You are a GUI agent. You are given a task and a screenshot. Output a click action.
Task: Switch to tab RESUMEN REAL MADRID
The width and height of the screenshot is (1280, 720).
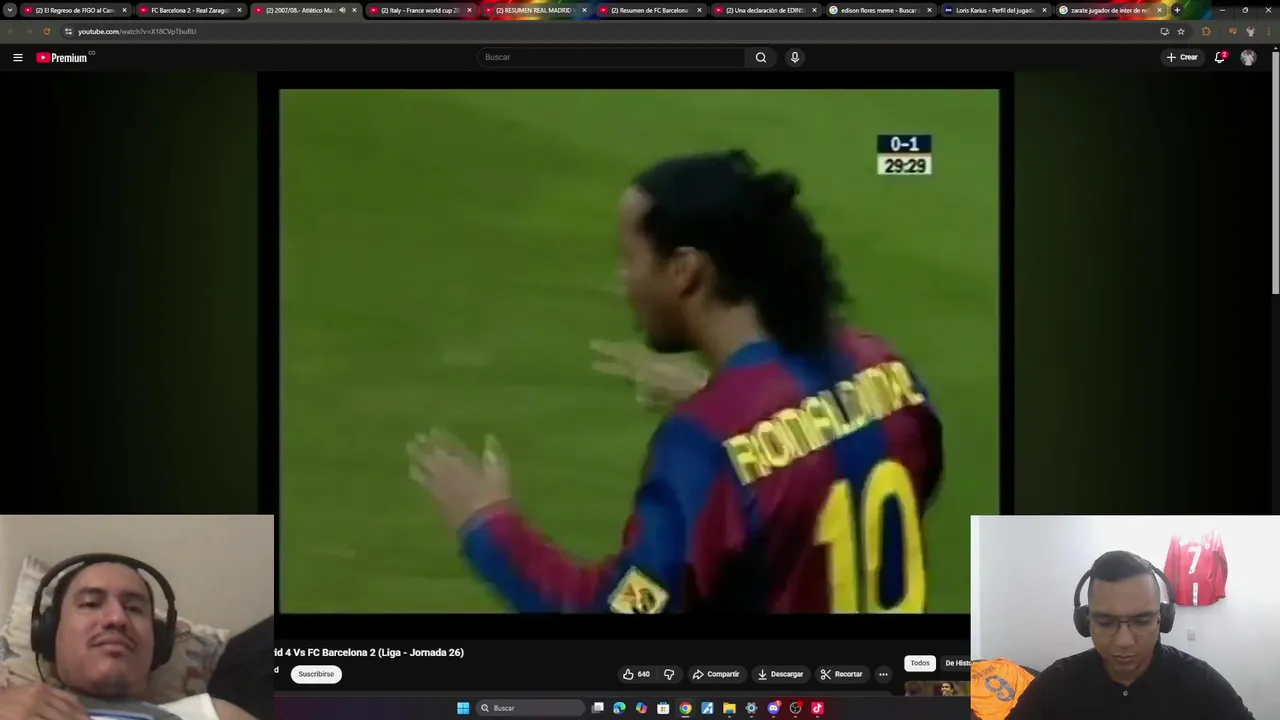(535, 10)
